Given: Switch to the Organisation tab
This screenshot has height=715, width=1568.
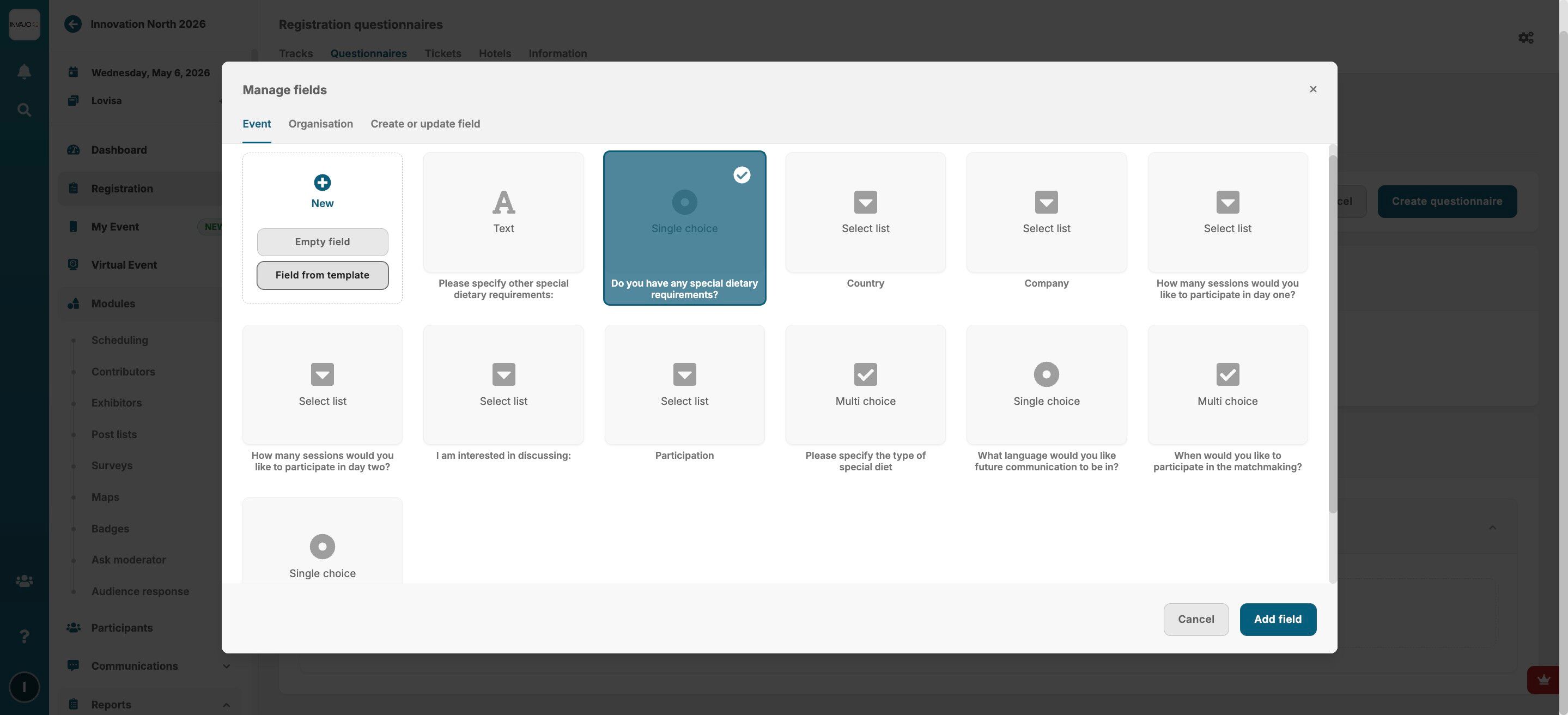Looking at the screenshot, I should [x=320, y=124].
